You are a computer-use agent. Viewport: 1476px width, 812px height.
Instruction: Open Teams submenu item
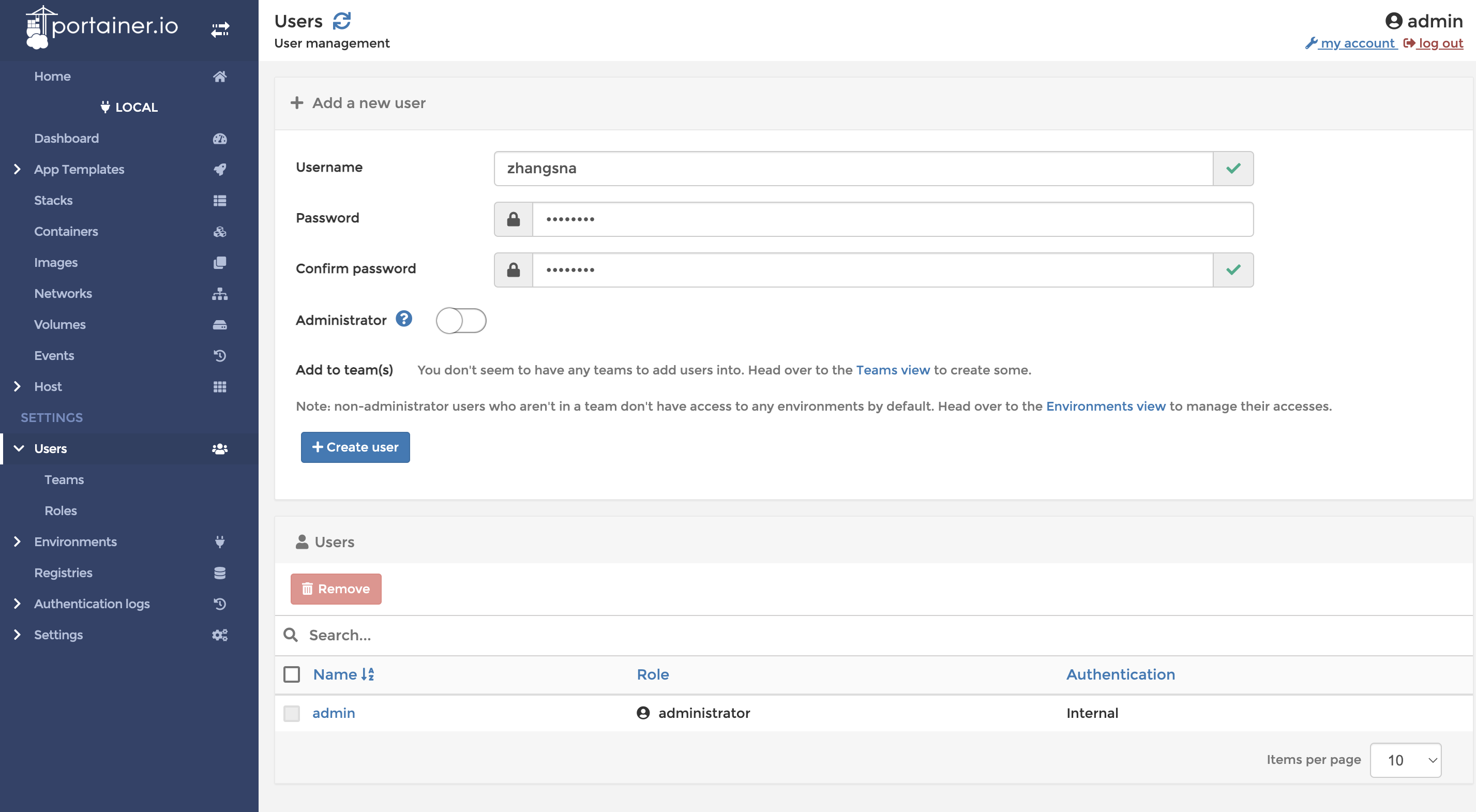[64, 479]
